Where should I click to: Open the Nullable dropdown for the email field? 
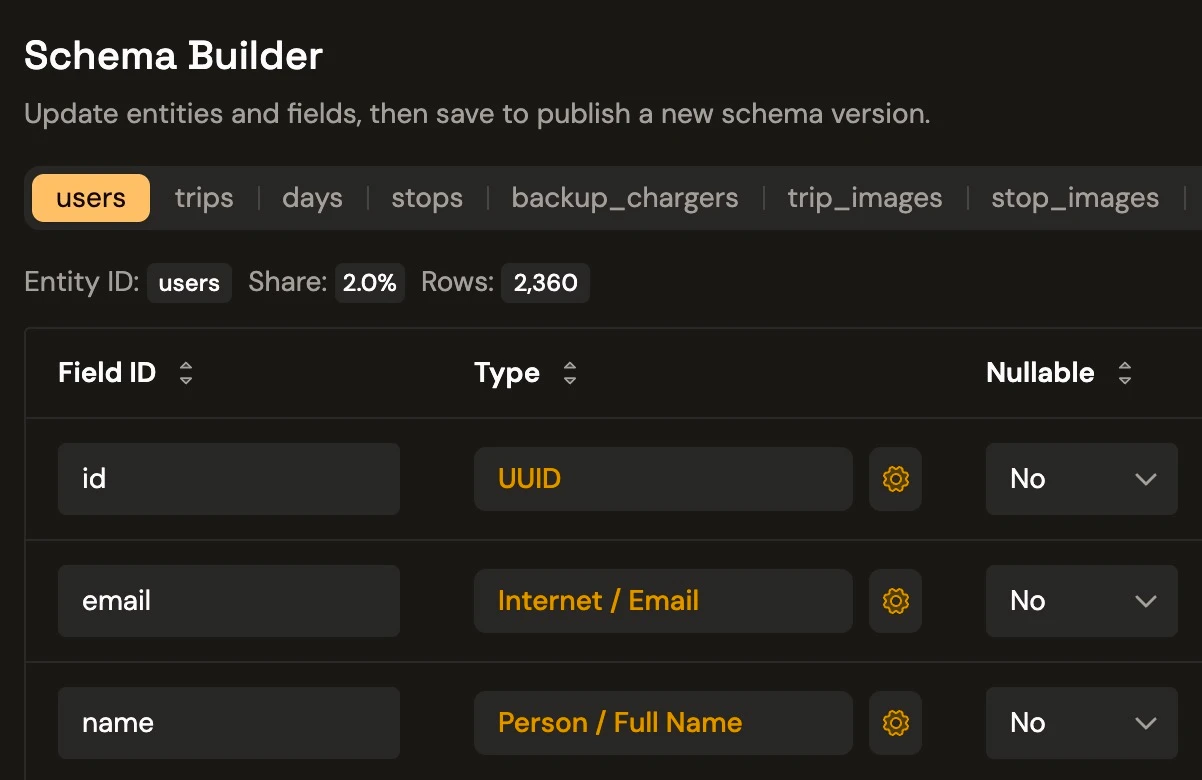point(1081,600)
